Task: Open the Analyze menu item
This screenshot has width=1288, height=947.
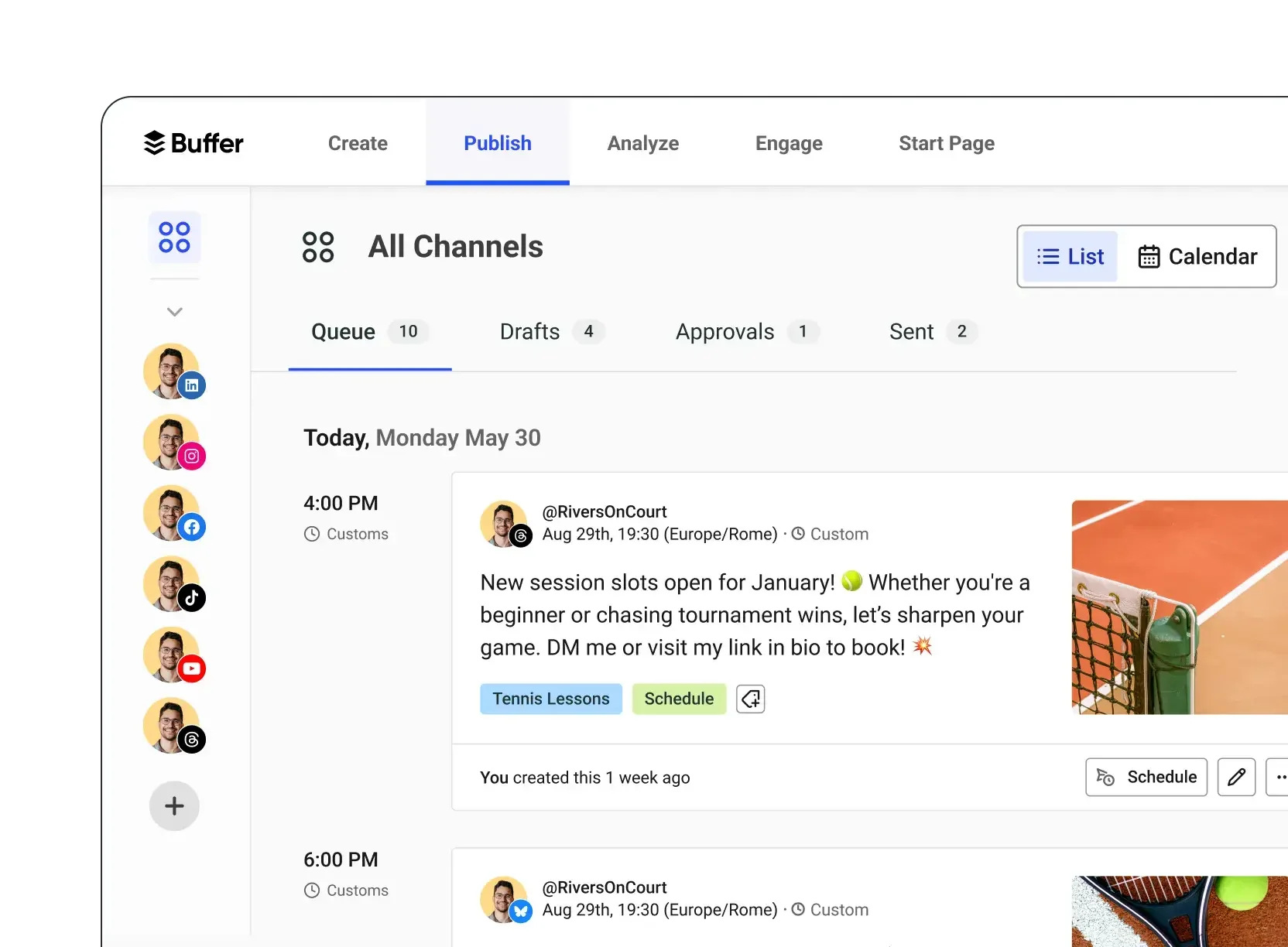Action: [642, 143]
